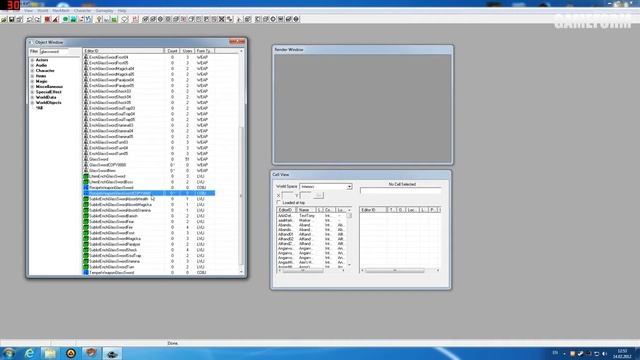Click the Cell View cell list horizontal scrollbar
The image size is (640, 360).
(x=303, y=270)
